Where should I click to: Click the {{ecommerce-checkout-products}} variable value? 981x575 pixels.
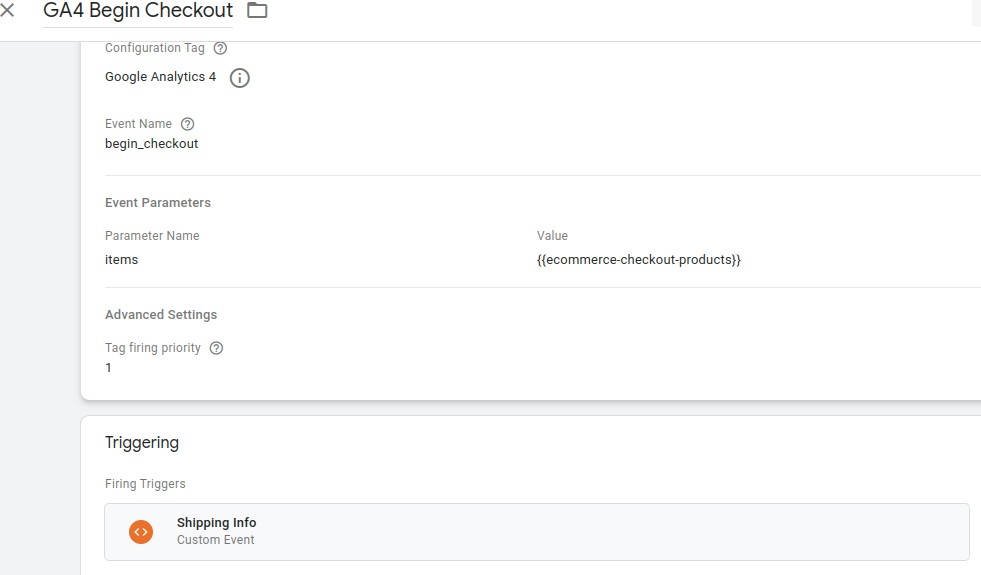pos(638,260)
